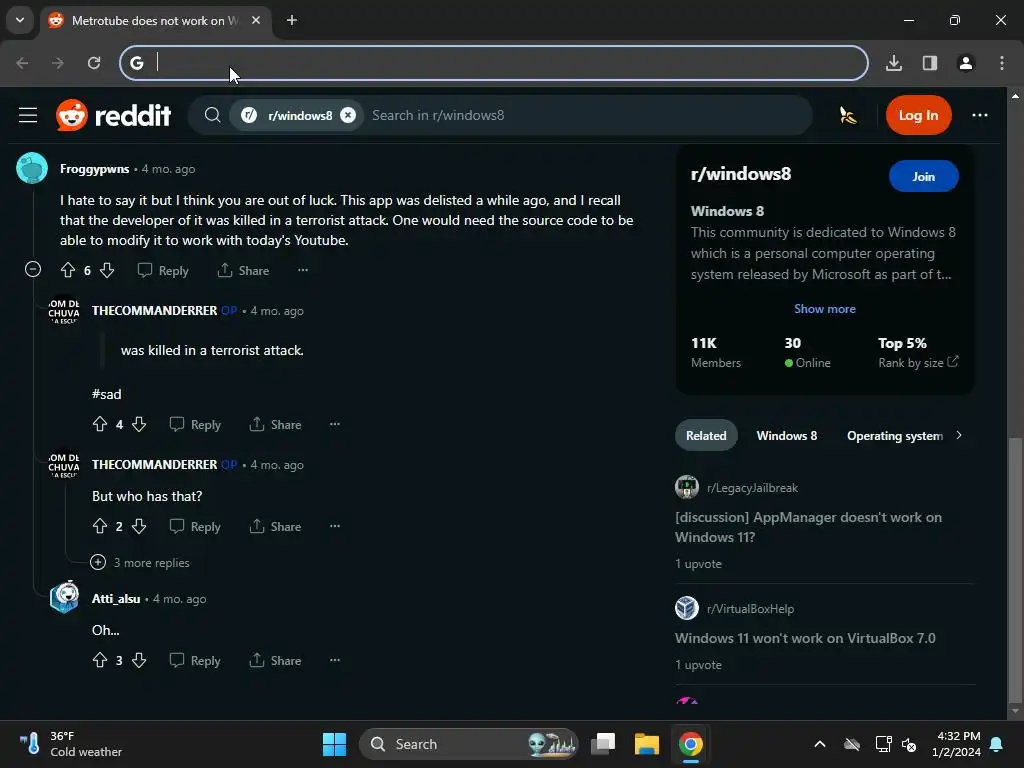Remove the r/windows8 search filter chip
Viewport: 1024px width, 768px height.
point(348,116)
